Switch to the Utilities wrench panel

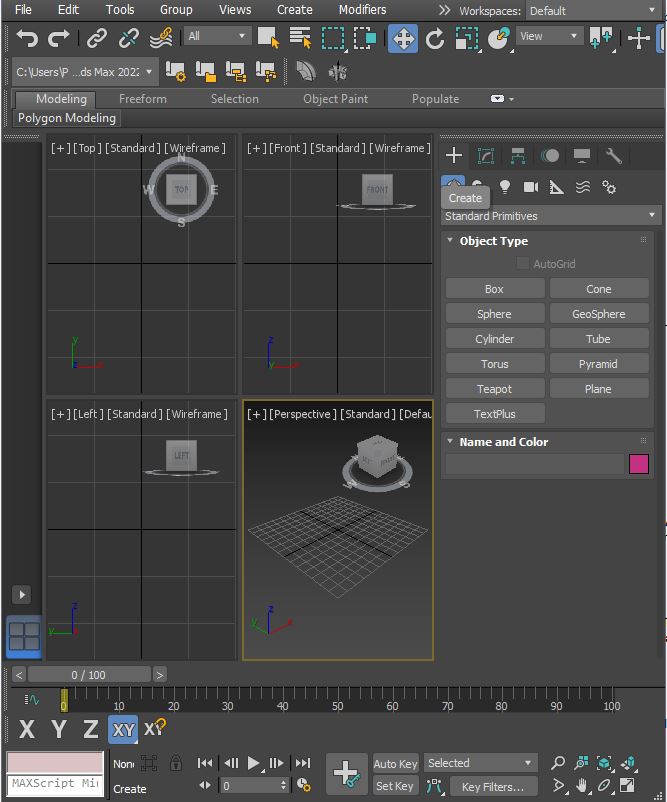point(613,155)
